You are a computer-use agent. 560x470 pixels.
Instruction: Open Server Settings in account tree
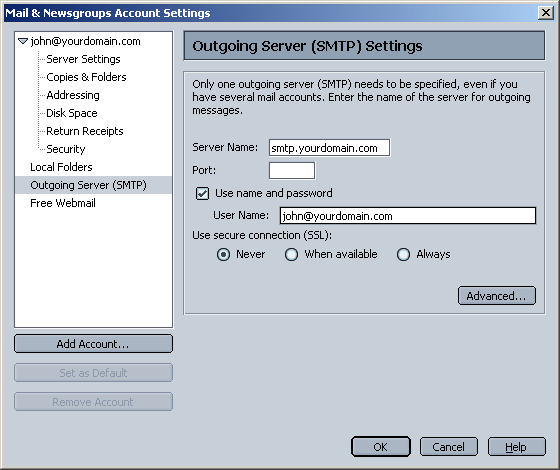(83, 59)
